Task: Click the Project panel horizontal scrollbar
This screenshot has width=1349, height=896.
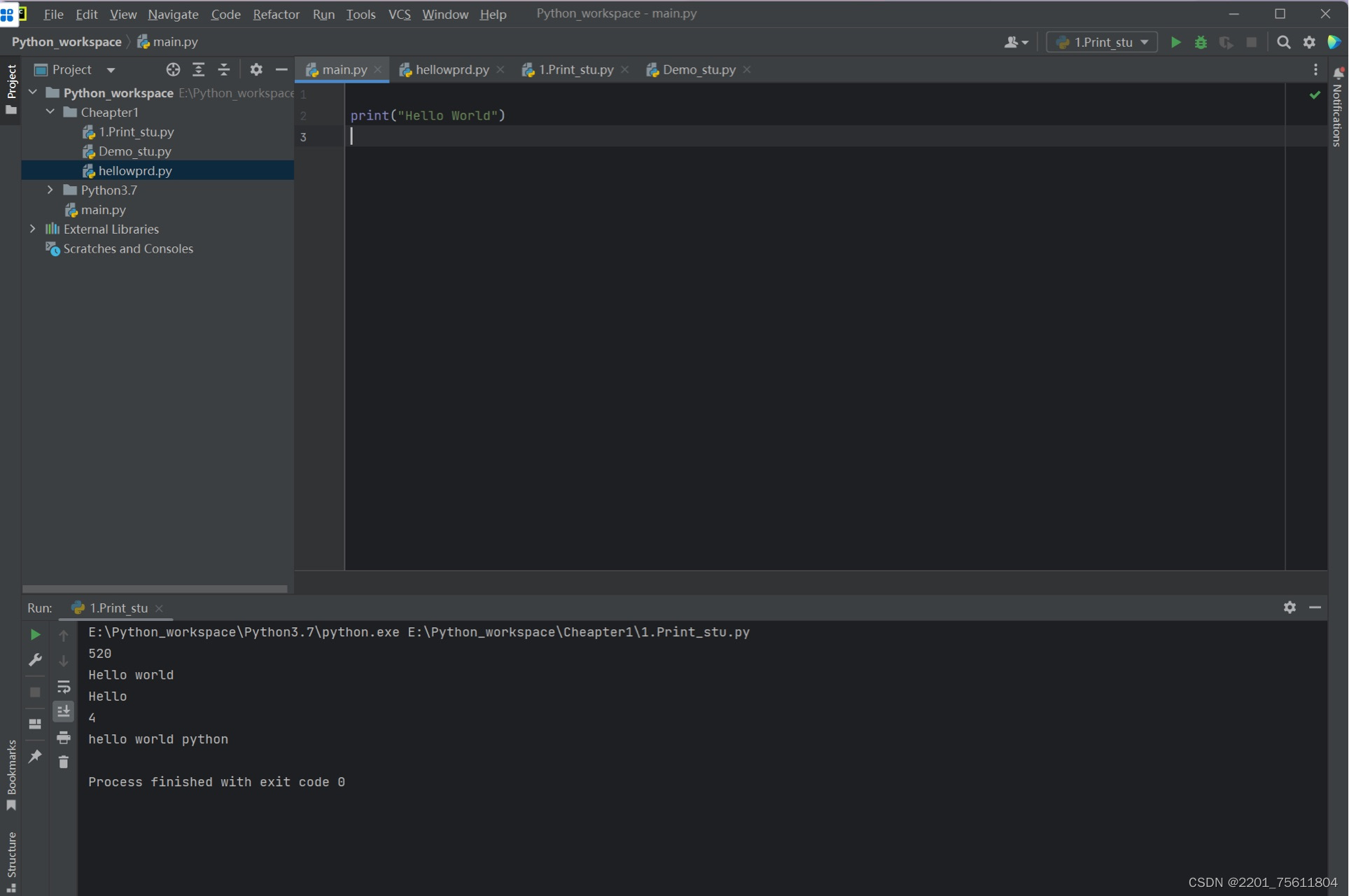Action: click(x=155, y=589)
